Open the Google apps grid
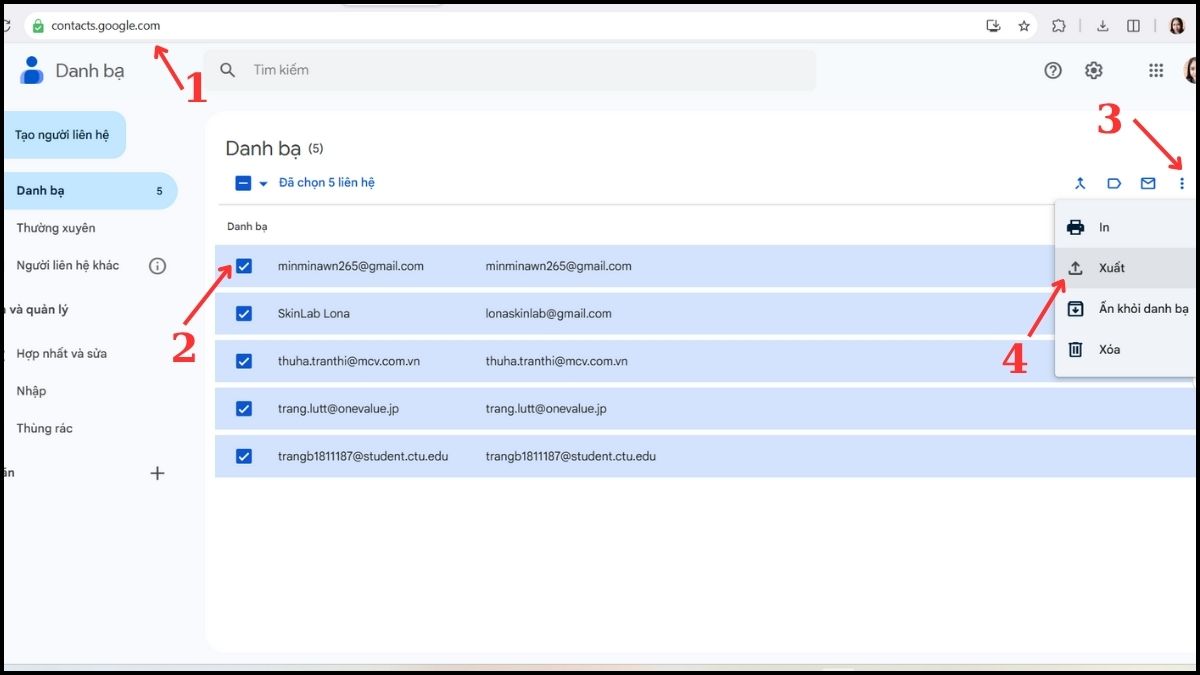The width and height of the screenshot is (1200, 675). [1156, 70]
